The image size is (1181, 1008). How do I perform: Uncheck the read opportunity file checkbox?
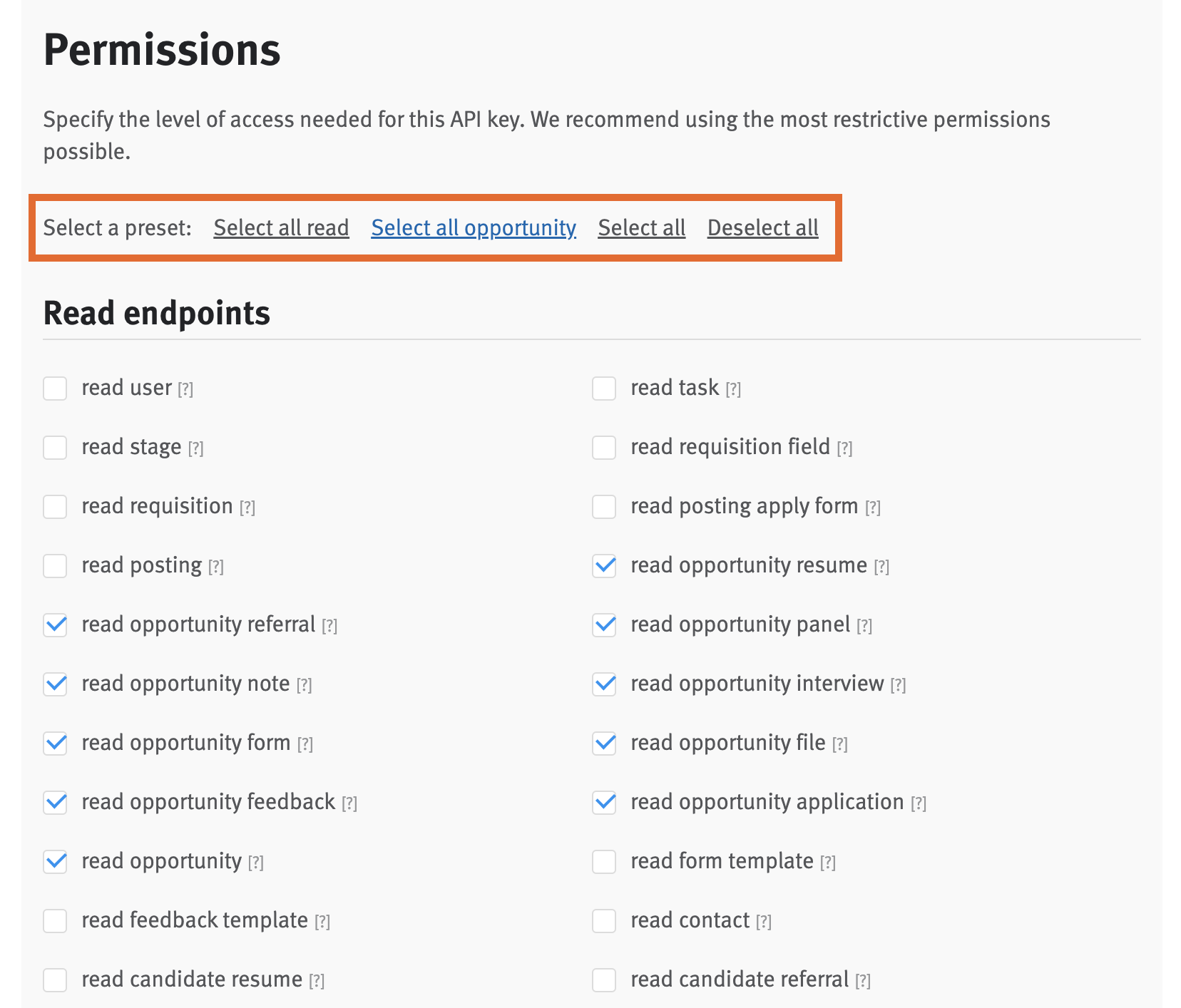(x=604, y=744)
